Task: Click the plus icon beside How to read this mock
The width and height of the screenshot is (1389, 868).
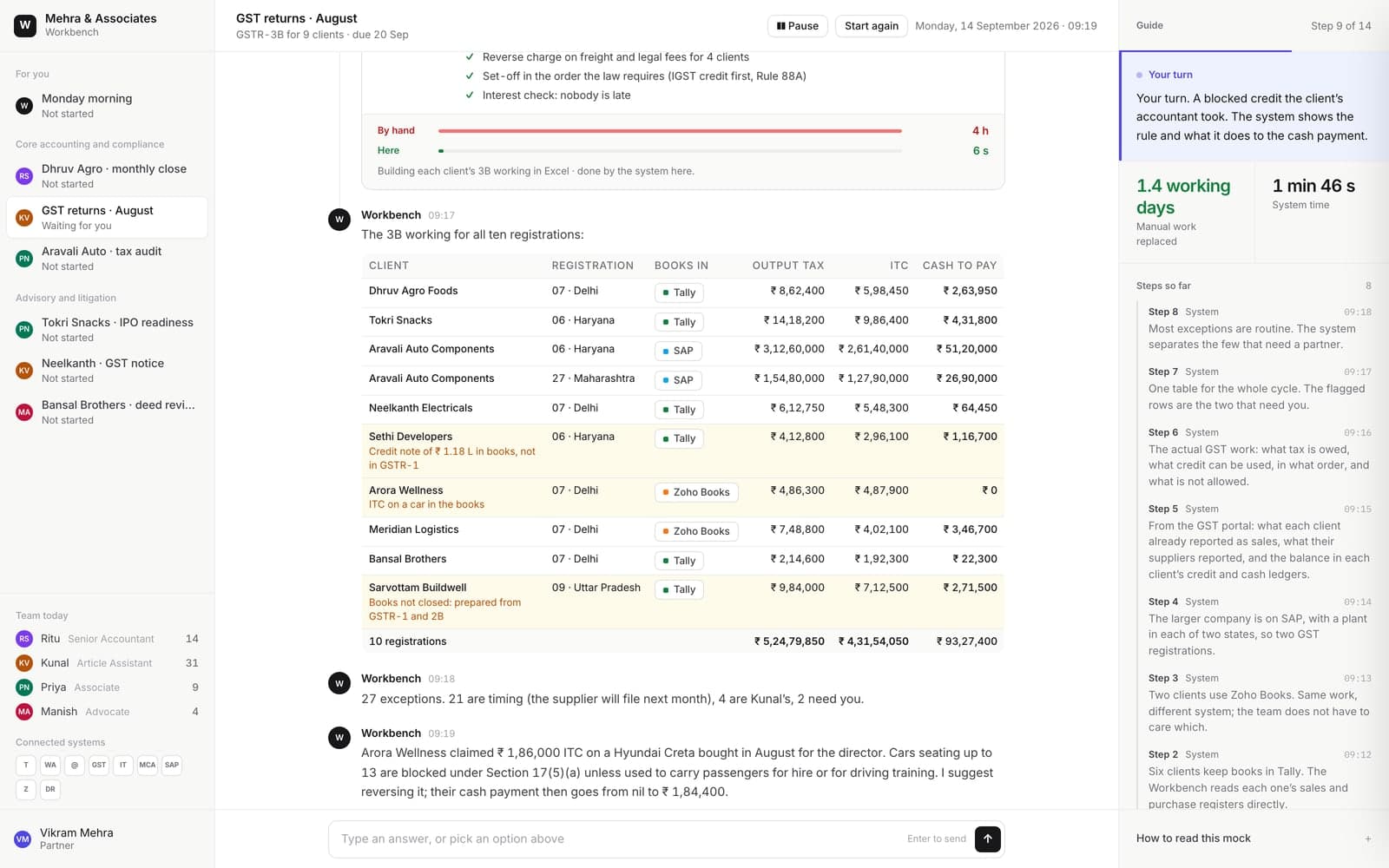Action: tap(1367, 838)
